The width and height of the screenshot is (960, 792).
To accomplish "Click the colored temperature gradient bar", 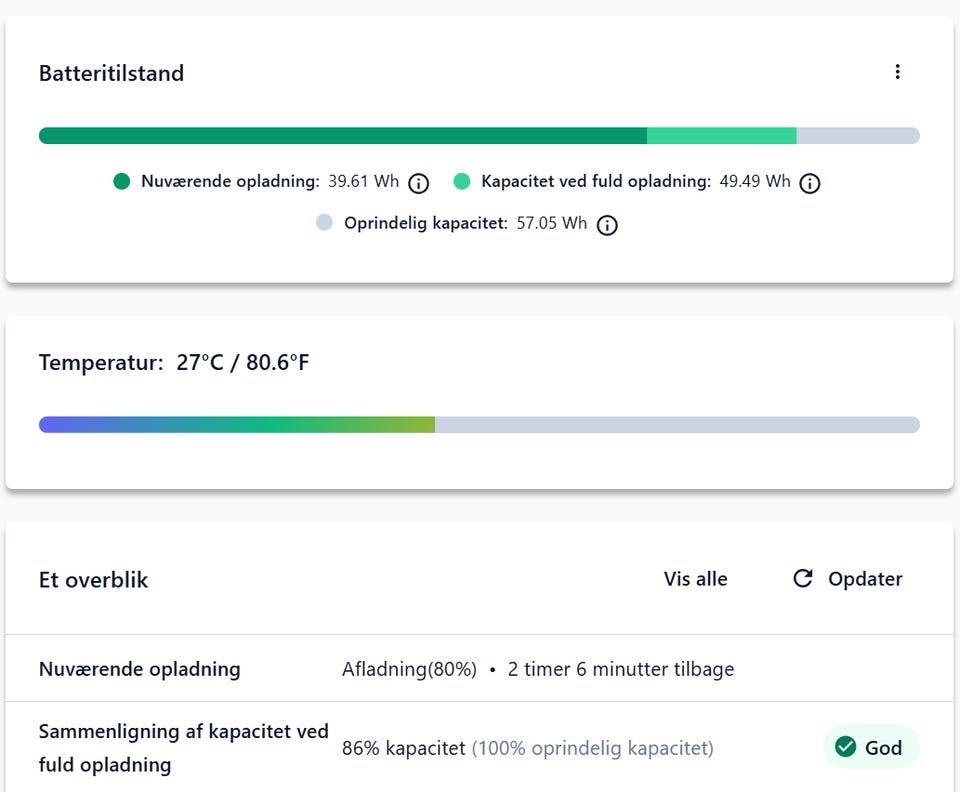I will (x=237, y=425).
